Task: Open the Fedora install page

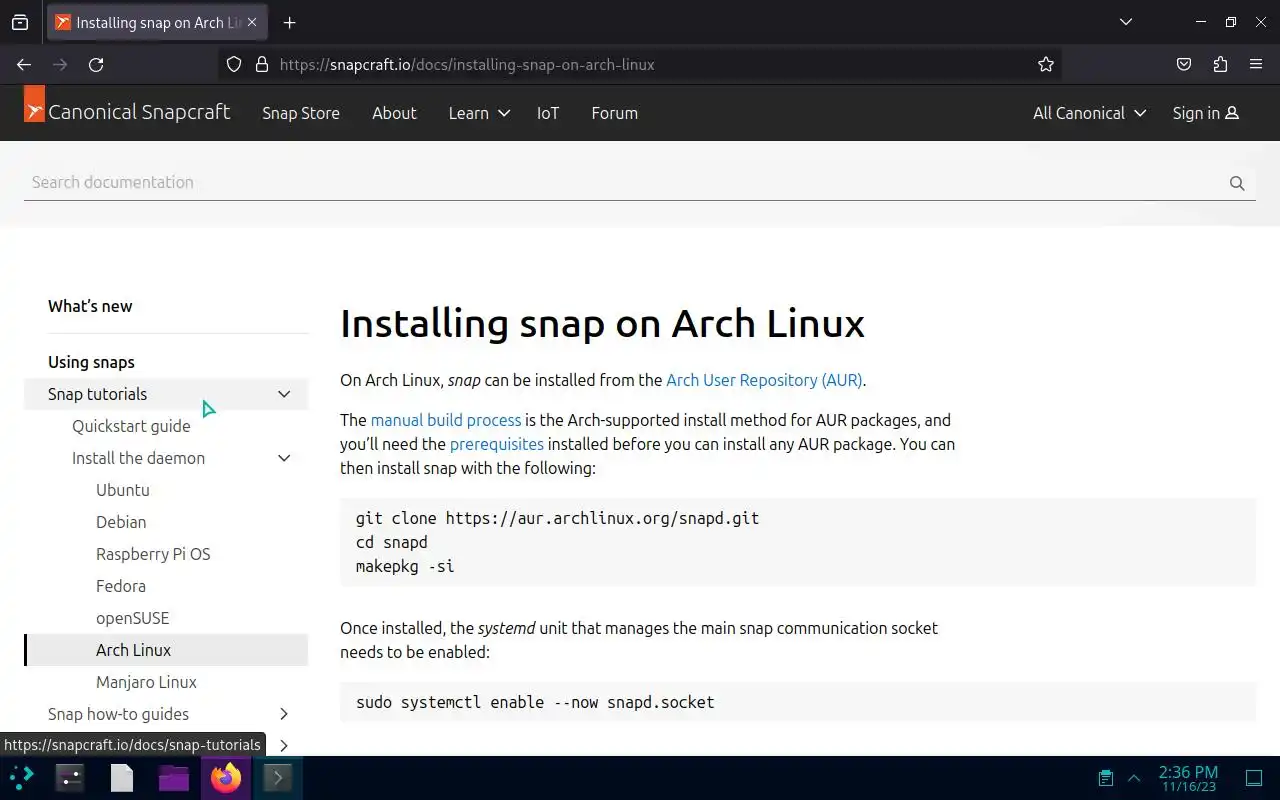Action: [121, 586]
